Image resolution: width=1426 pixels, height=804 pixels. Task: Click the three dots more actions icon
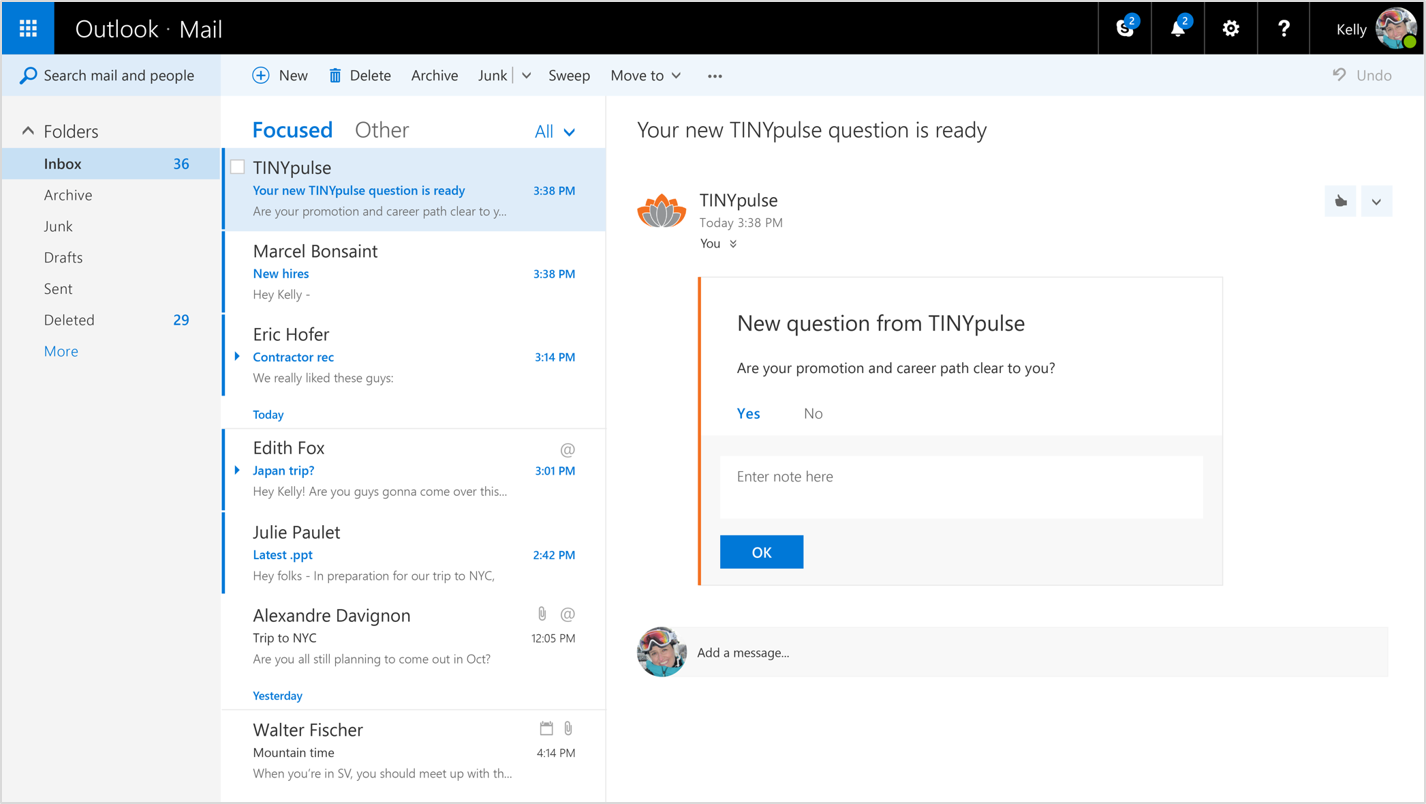point(714,76)
